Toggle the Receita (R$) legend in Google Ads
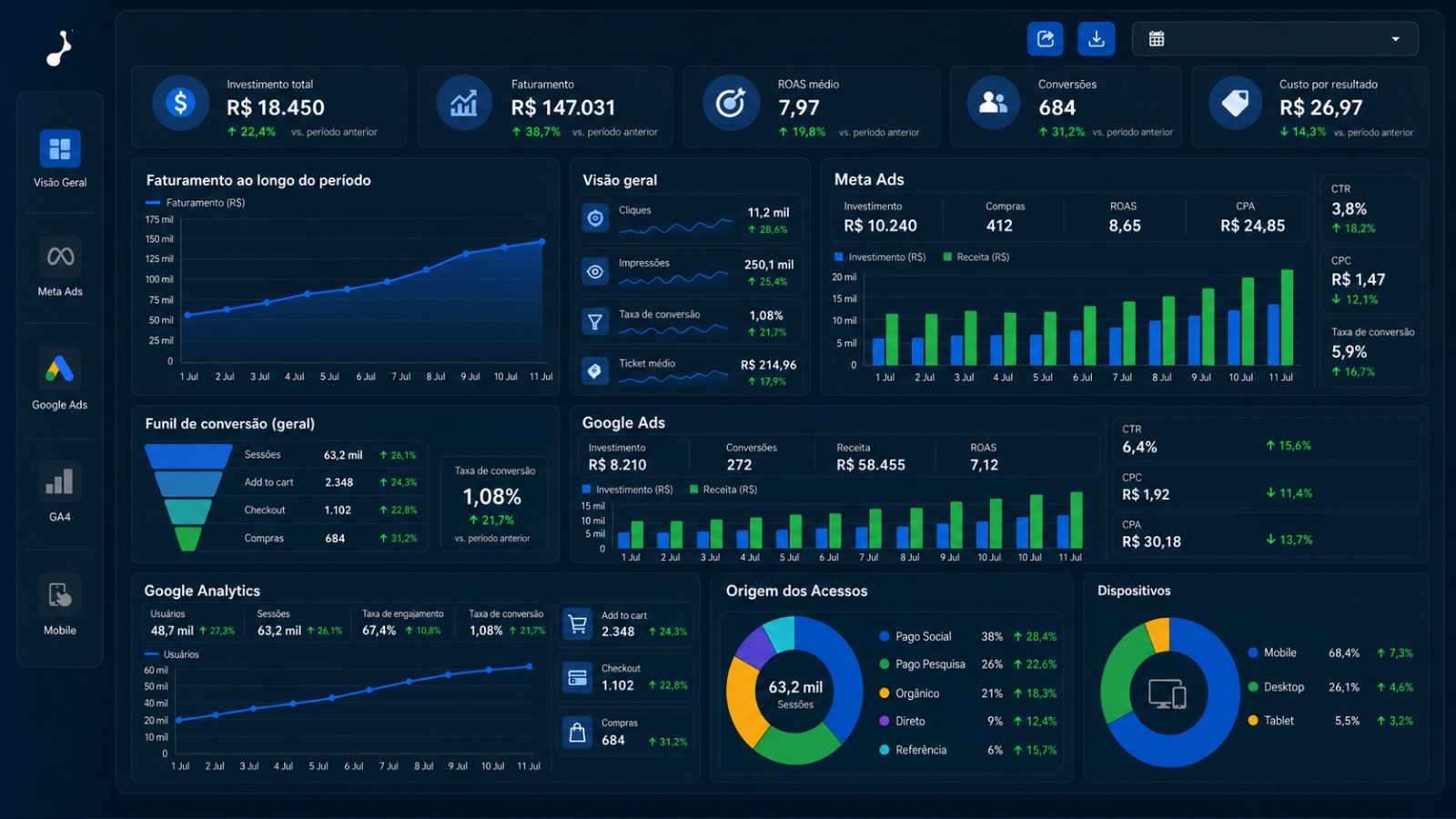The height and width of the screenshot is (819, 1456). [723, 490]
